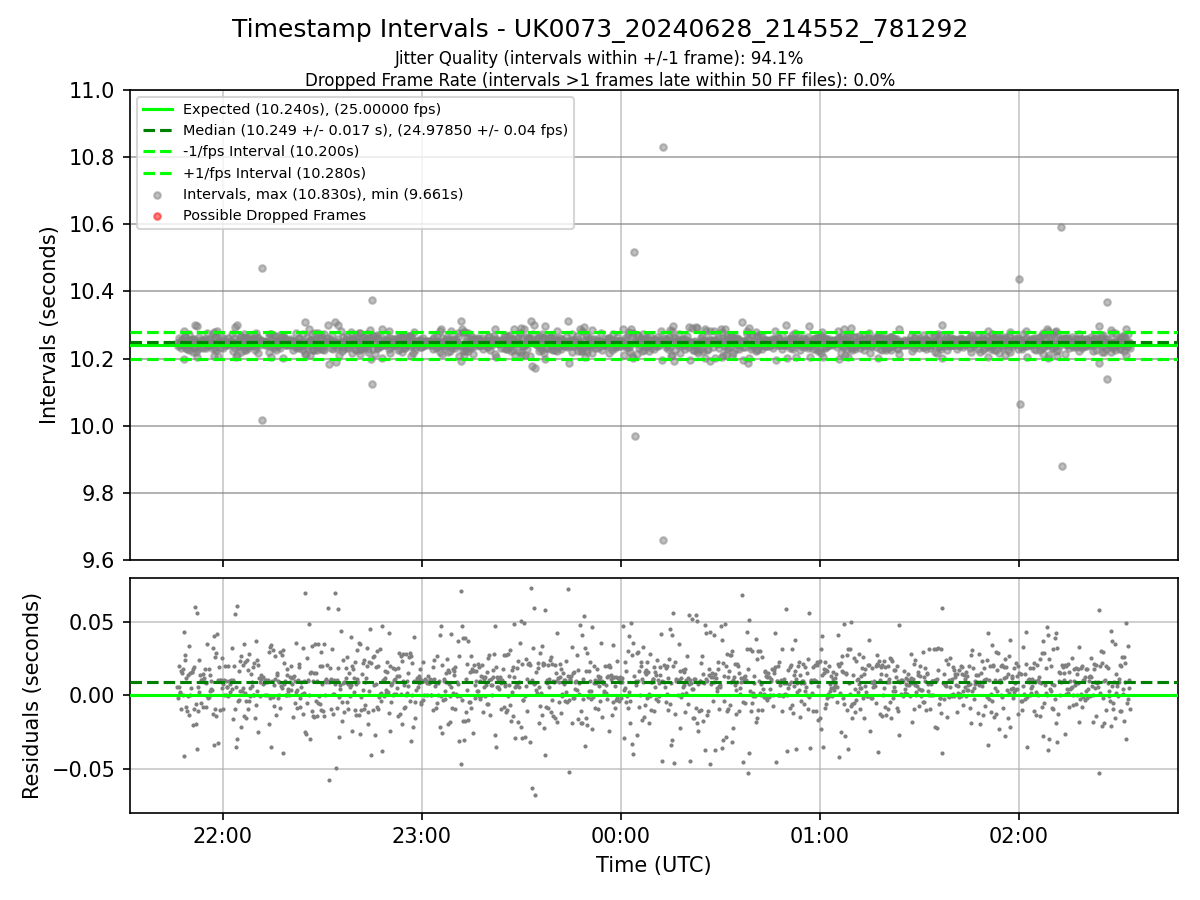Click the minimum outlier point near 9.66 seconds

coord(663,540)
